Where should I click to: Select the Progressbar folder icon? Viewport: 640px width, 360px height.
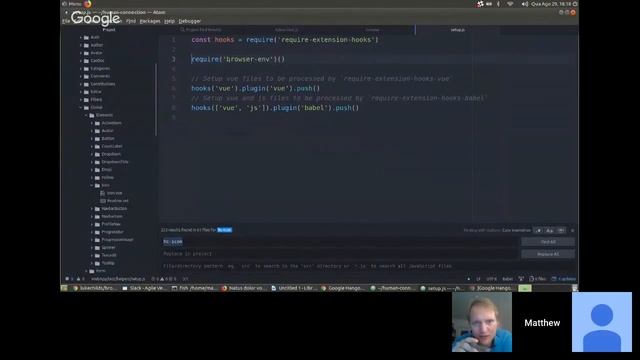97,232
